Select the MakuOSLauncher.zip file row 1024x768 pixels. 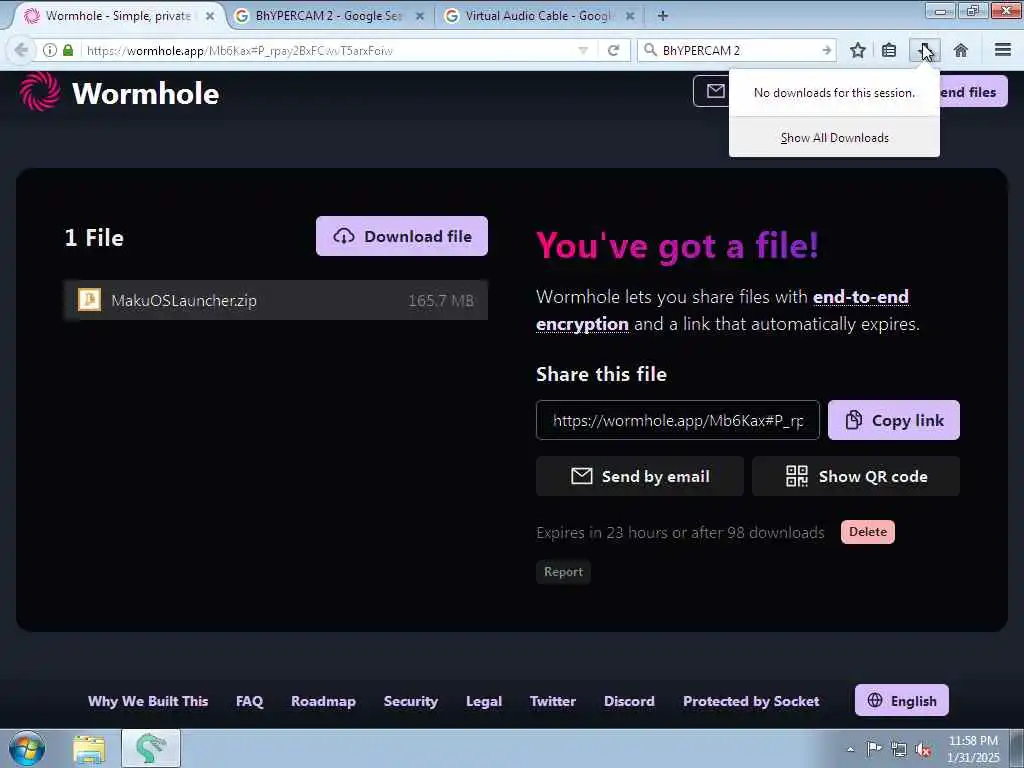point(276,300)
